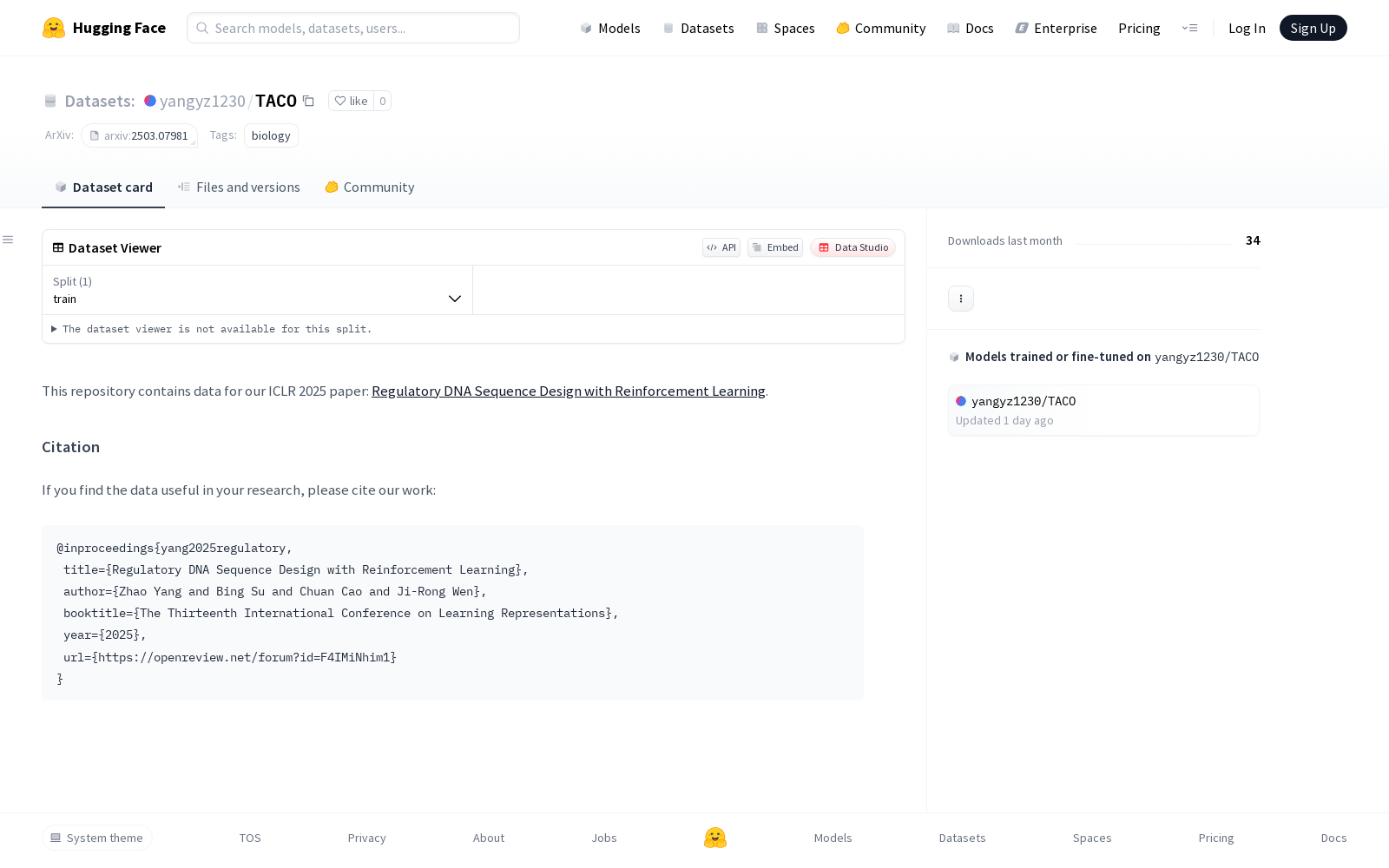Open the train split dropdown

point(257,290)
